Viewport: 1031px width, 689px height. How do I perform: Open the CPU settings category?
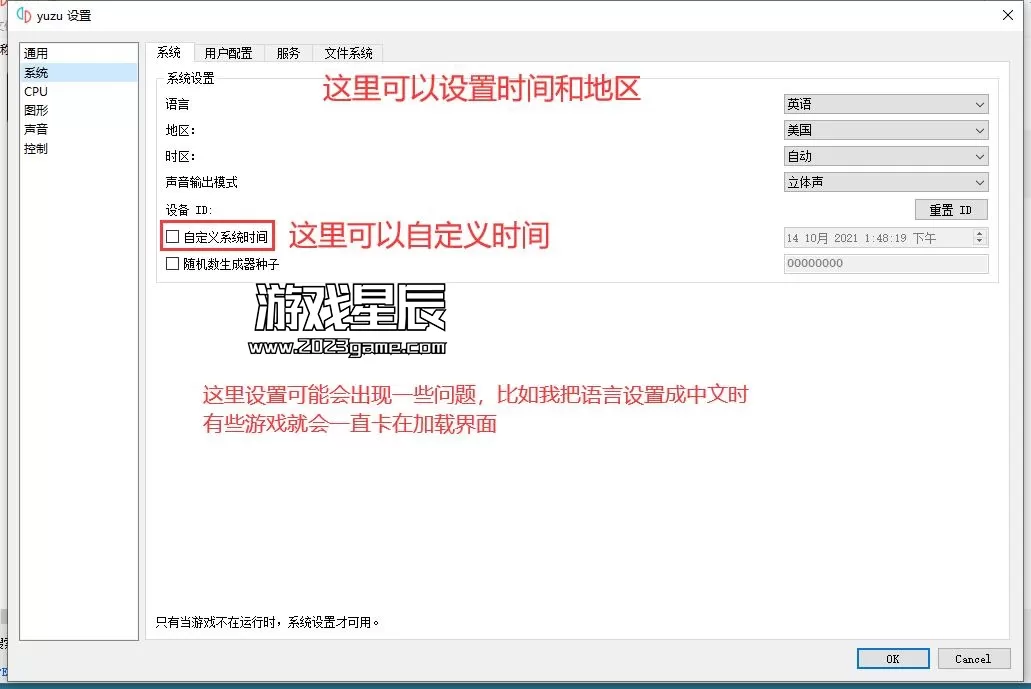click(36, 91)
